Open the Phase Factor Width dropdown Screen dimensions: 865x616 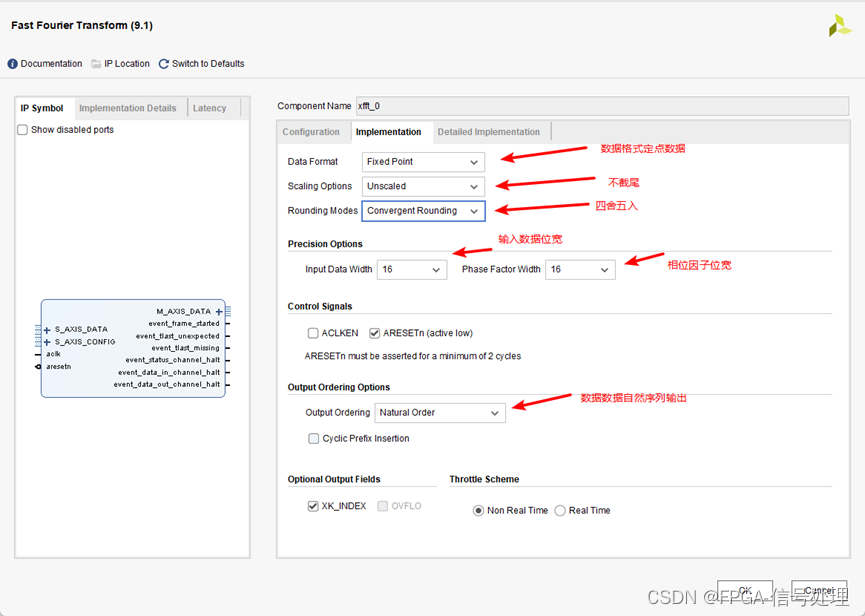[x=580, y=270]
